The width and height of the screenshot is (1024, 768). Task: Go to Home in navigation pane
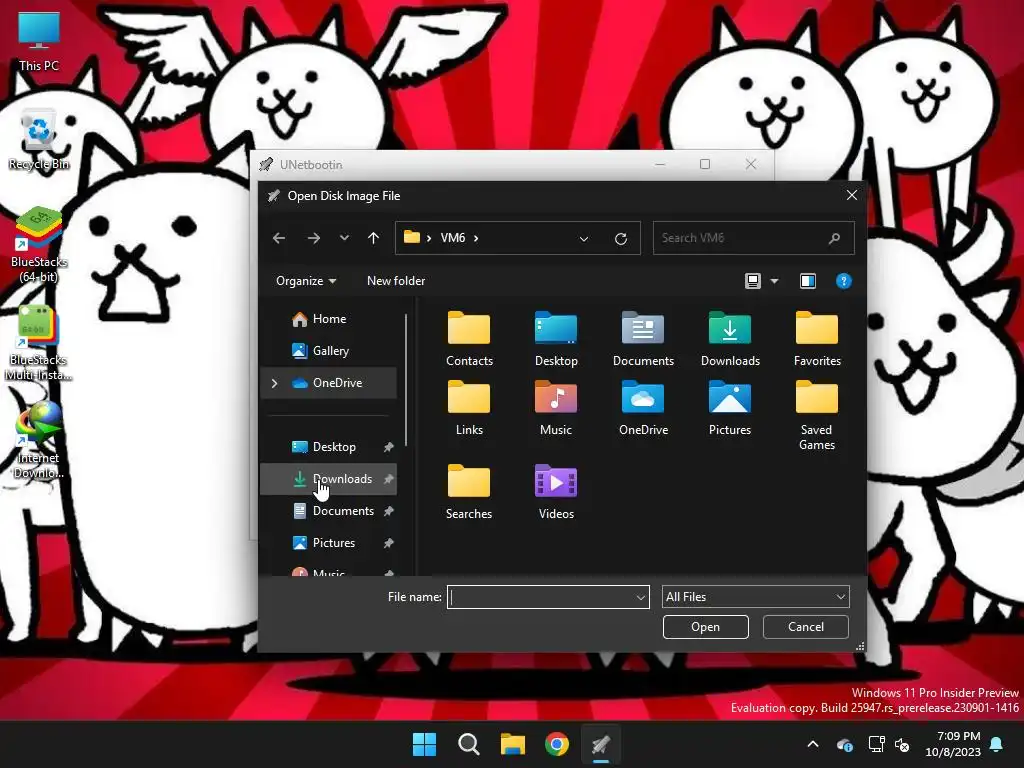pos(329,319)
